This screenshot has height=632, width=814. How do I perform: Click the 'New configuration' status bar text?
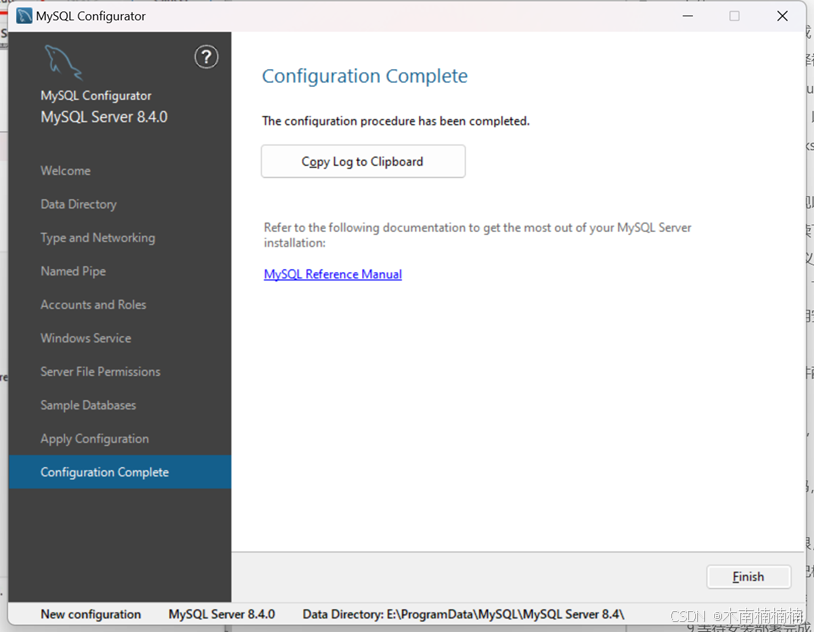pyautogui.click(x=91, y=614)
